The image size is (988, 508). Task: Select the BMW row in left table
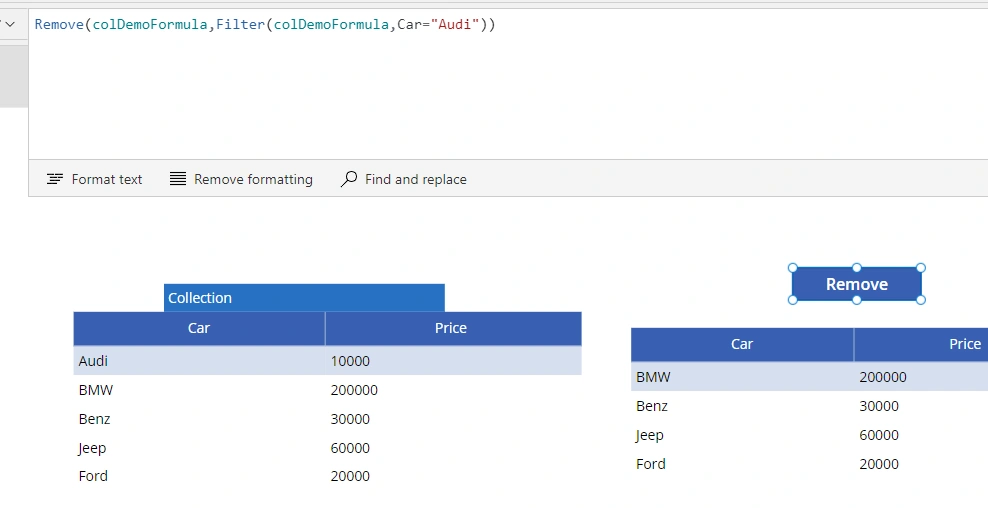[x=328, y=390]
